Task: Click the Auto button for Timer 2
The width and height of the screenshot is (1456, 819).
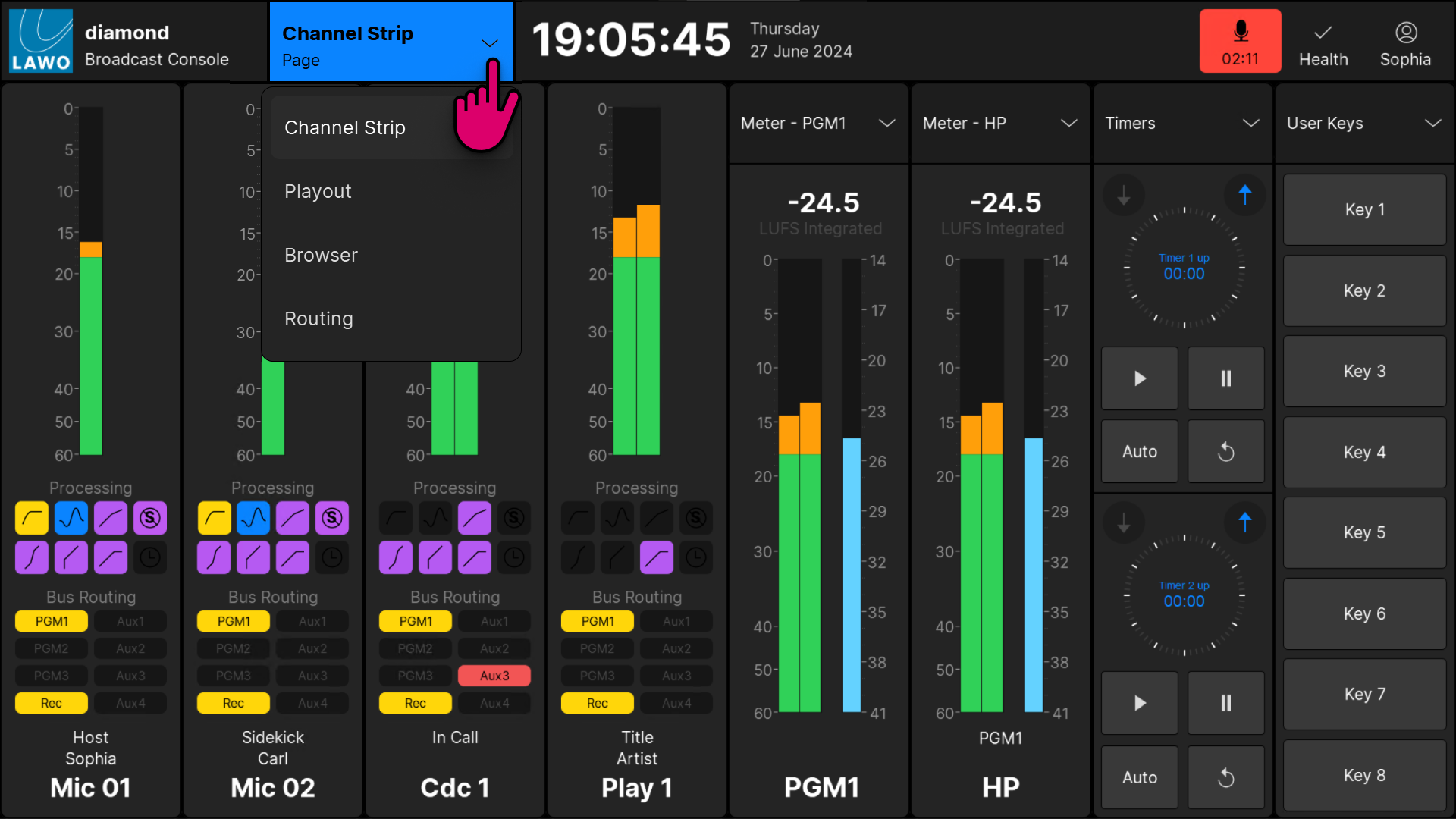Action: (x=1139, y=777)
